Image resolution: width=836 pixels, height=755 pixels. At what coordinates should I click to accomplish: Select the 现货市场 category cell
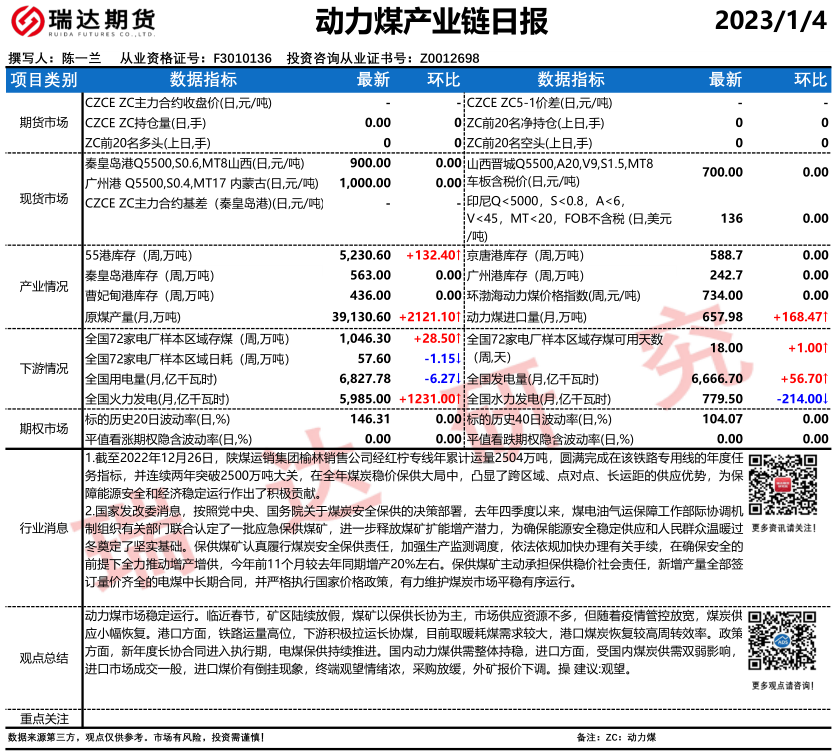point(44,198)
